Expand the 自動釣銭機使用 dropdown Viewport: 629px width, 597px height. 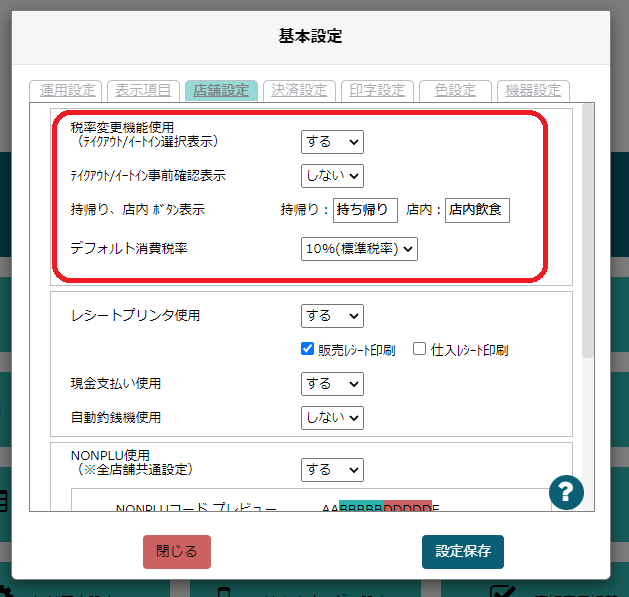click(x=332, y=418)
